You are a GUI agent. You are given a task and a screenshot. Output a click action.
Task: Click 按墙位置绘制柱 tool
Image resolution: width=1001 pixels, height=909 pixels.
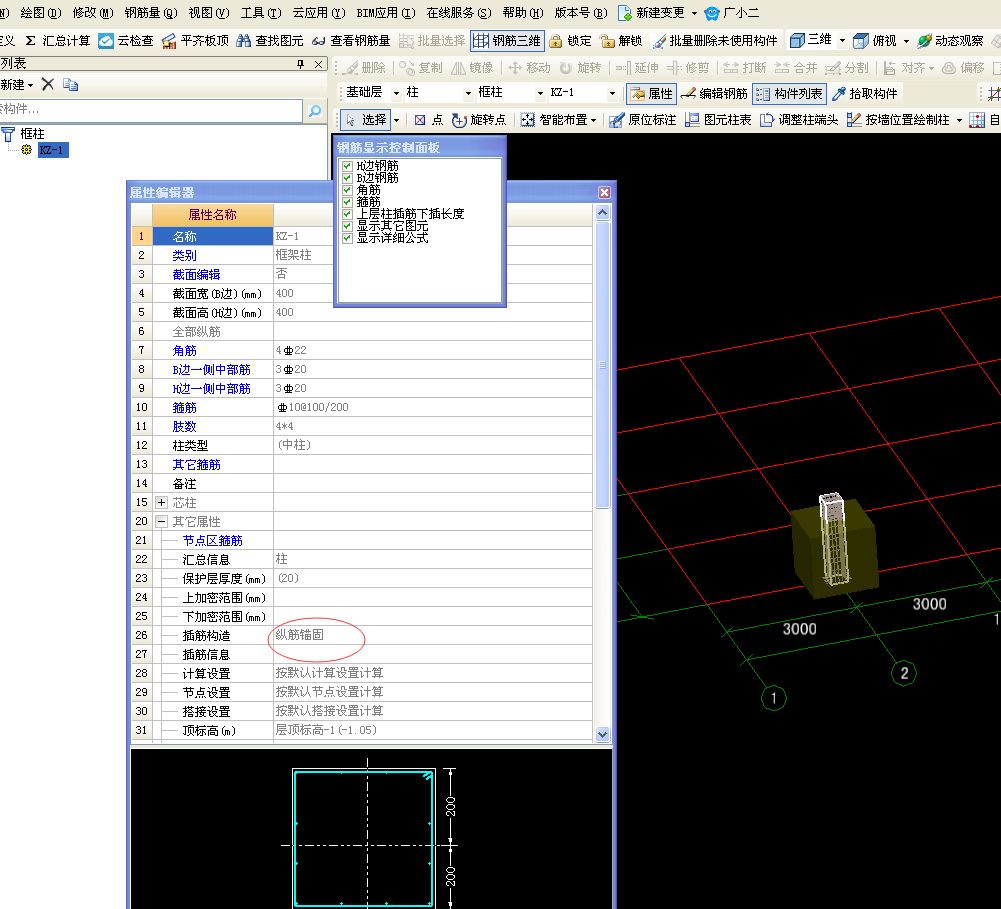(898, 120)
